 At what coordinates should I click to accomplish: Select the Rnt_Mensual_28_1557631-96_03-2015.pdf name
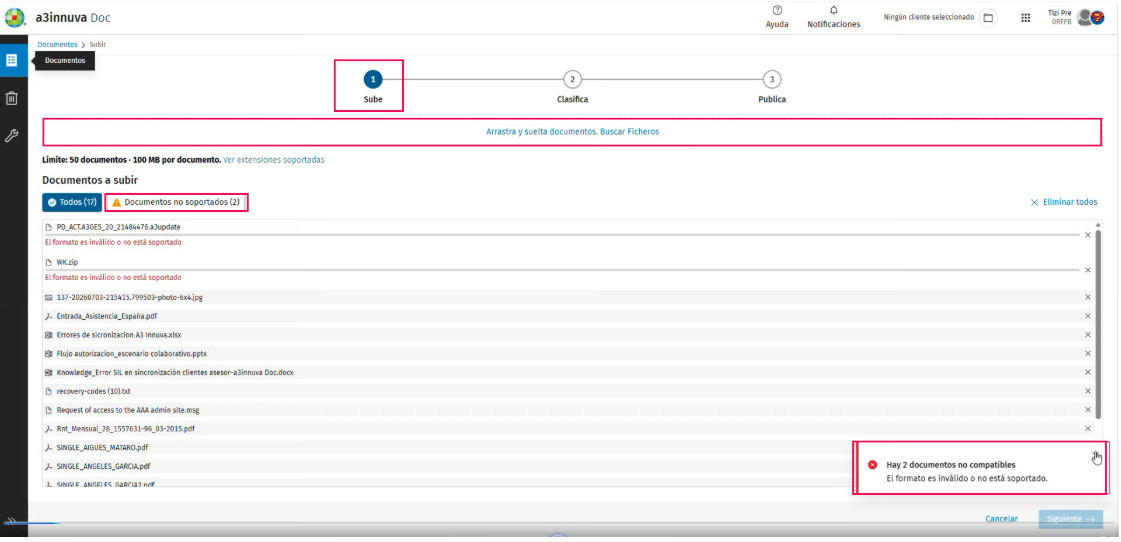tap(126, 429)
